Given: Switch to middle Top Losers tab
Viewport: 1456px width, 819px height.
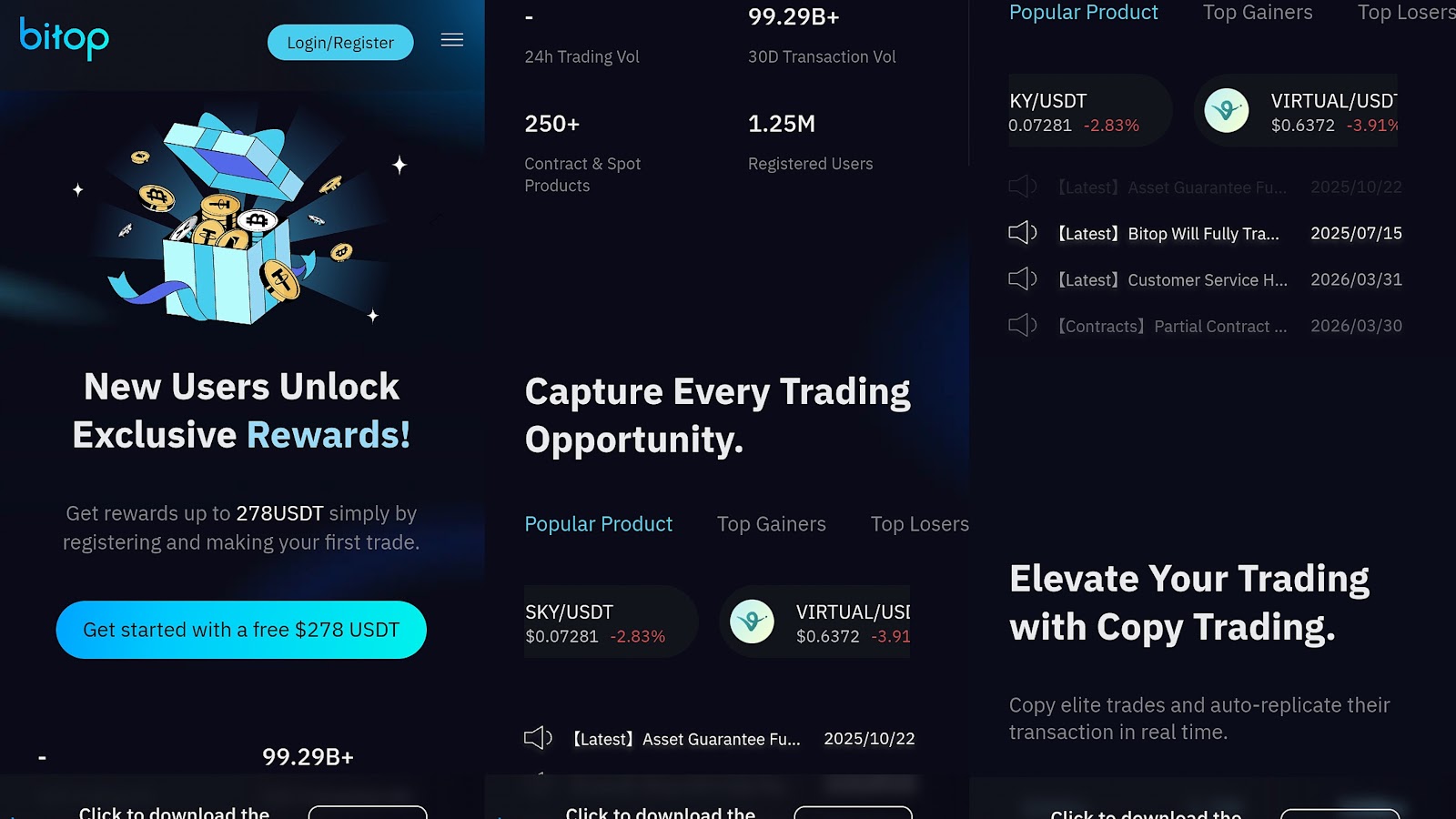Looking at the screenshot, I should pyautogui.click(x=919, y=524).
